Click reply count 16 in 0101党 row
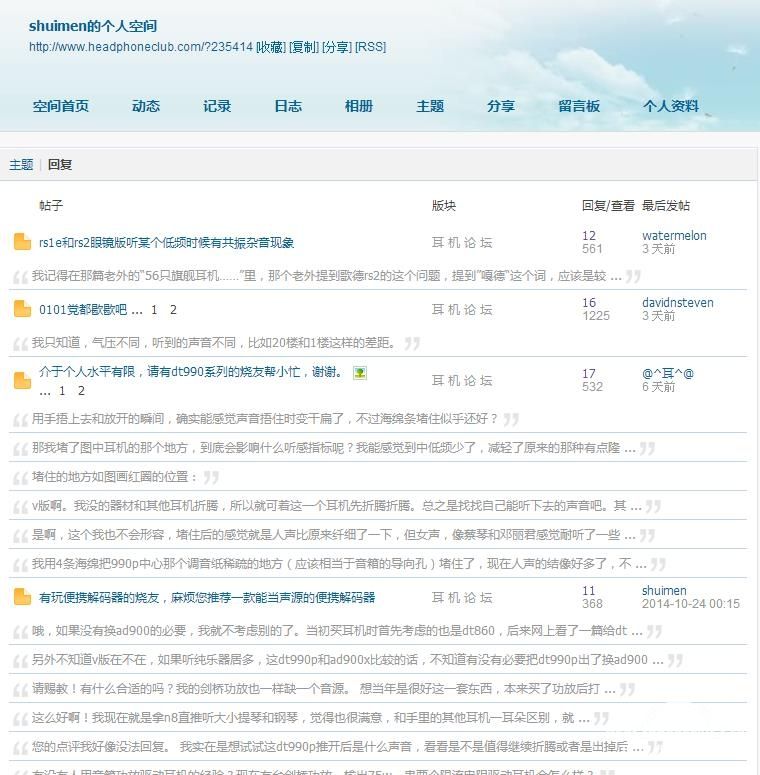The width and height of the screenshot is (760, 775). [x=589, y=302]
